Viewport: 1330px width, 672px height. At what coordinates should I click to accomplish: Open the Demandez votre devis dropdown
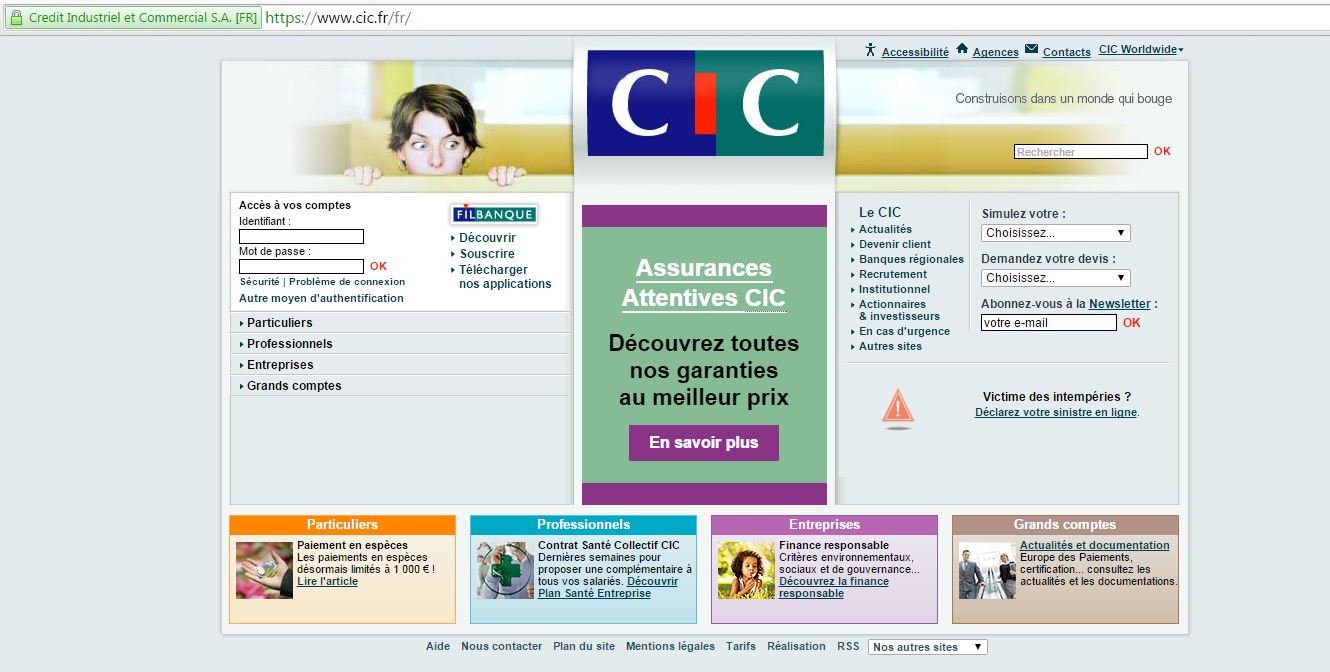(1056, 278)
